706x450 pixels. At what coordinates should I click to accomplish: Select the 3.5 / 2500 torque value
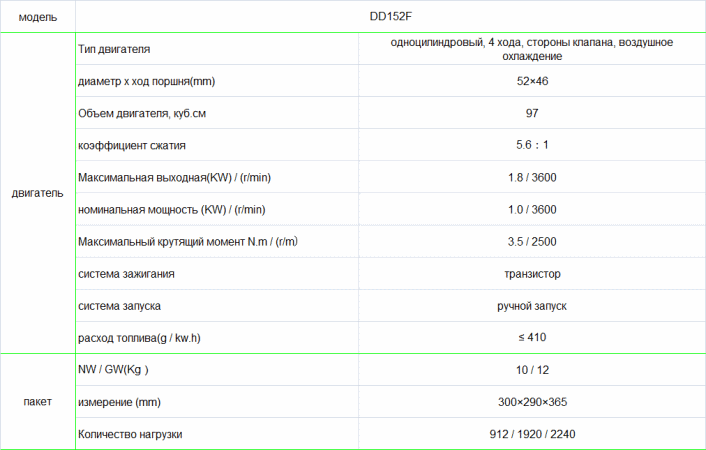pos(532,241)
